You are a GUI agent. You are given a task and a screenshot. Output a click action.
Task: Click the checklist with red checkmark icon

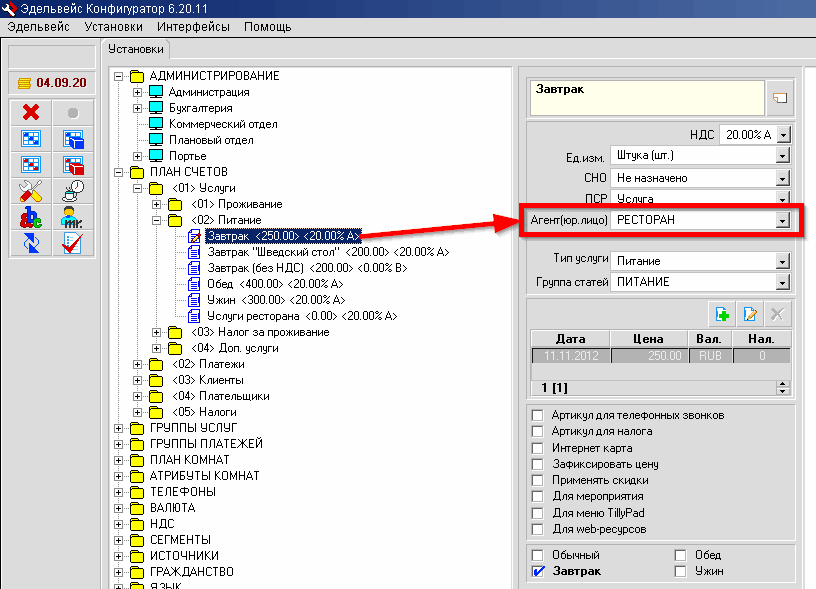pyautogui.click(x=72, y=242)
